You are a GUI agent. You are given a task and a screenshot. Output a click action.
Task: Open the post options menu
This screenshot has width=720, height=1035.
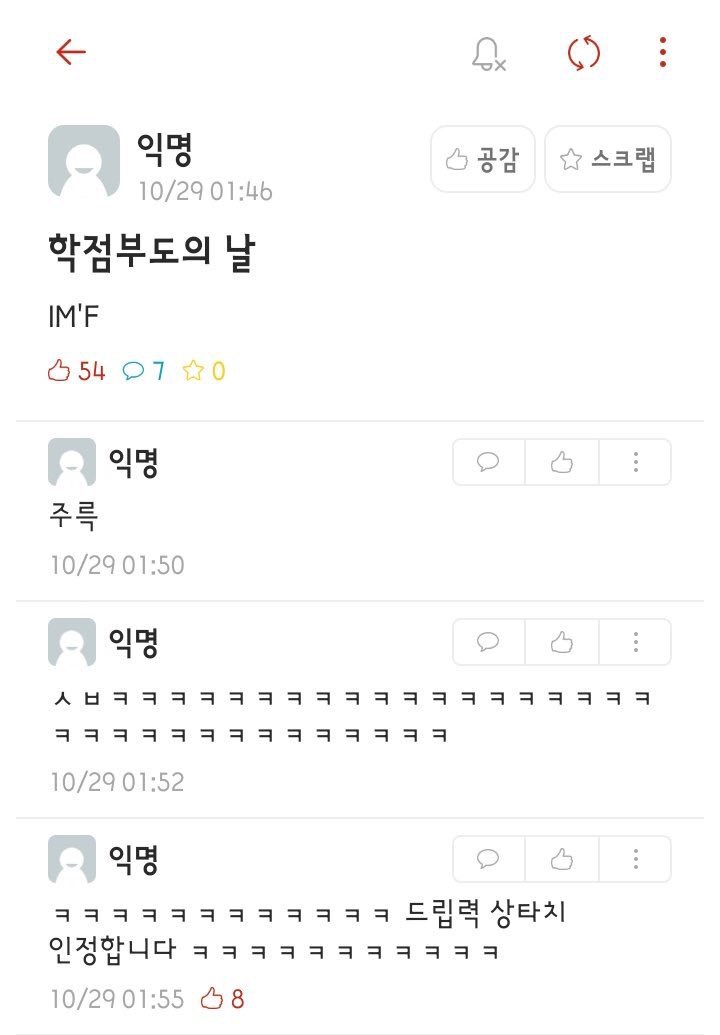659,56
